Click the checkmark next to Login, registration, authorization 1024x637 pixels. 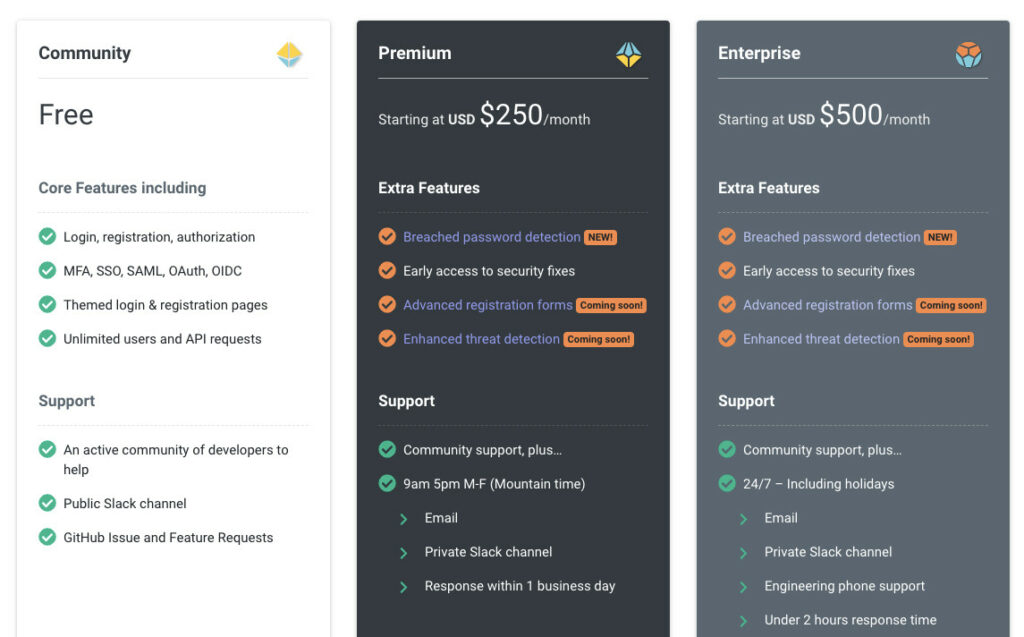tap(47, 236)
